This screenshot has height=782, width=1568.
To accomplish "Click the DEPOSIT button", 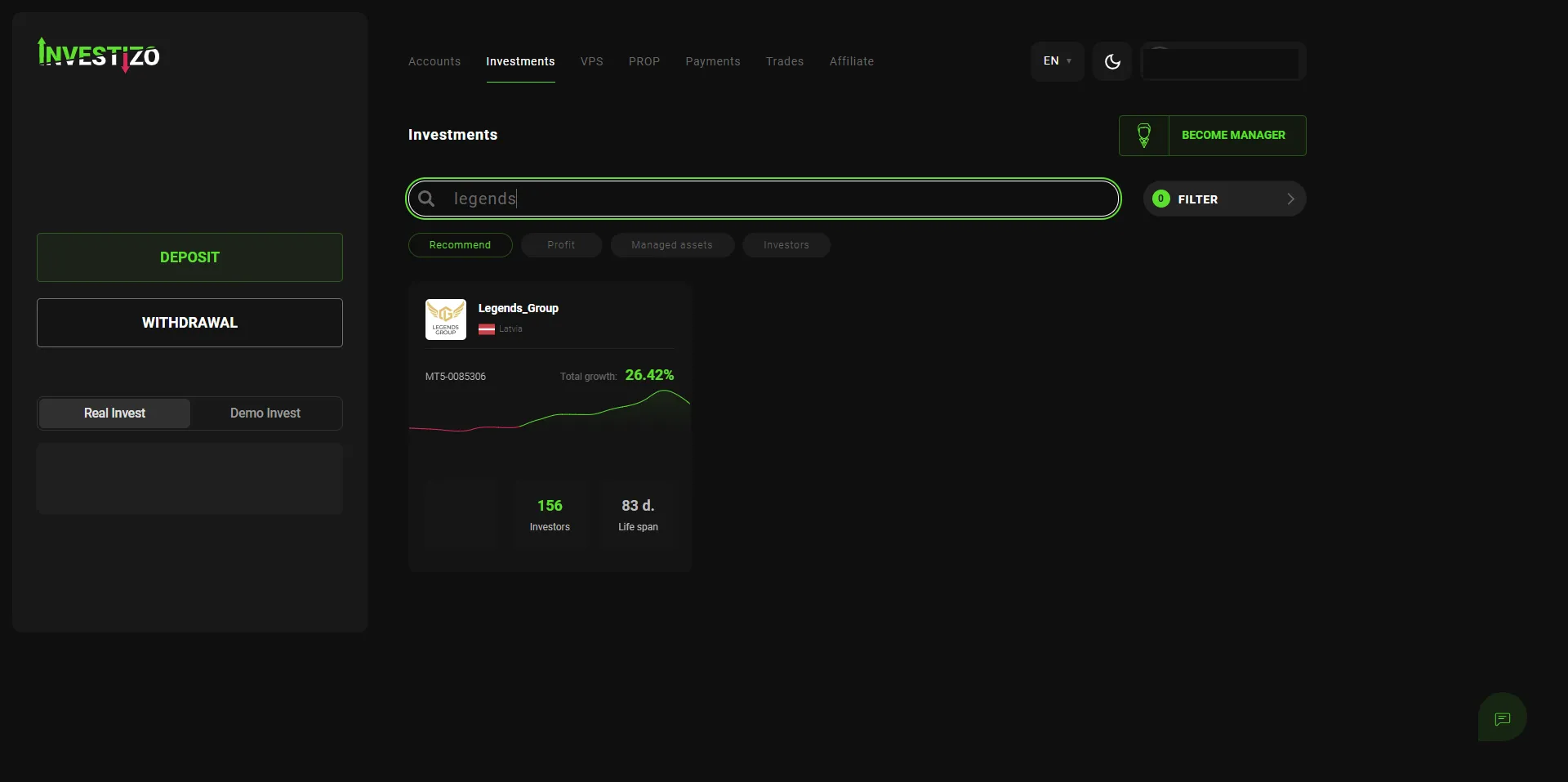I will 189,257.
